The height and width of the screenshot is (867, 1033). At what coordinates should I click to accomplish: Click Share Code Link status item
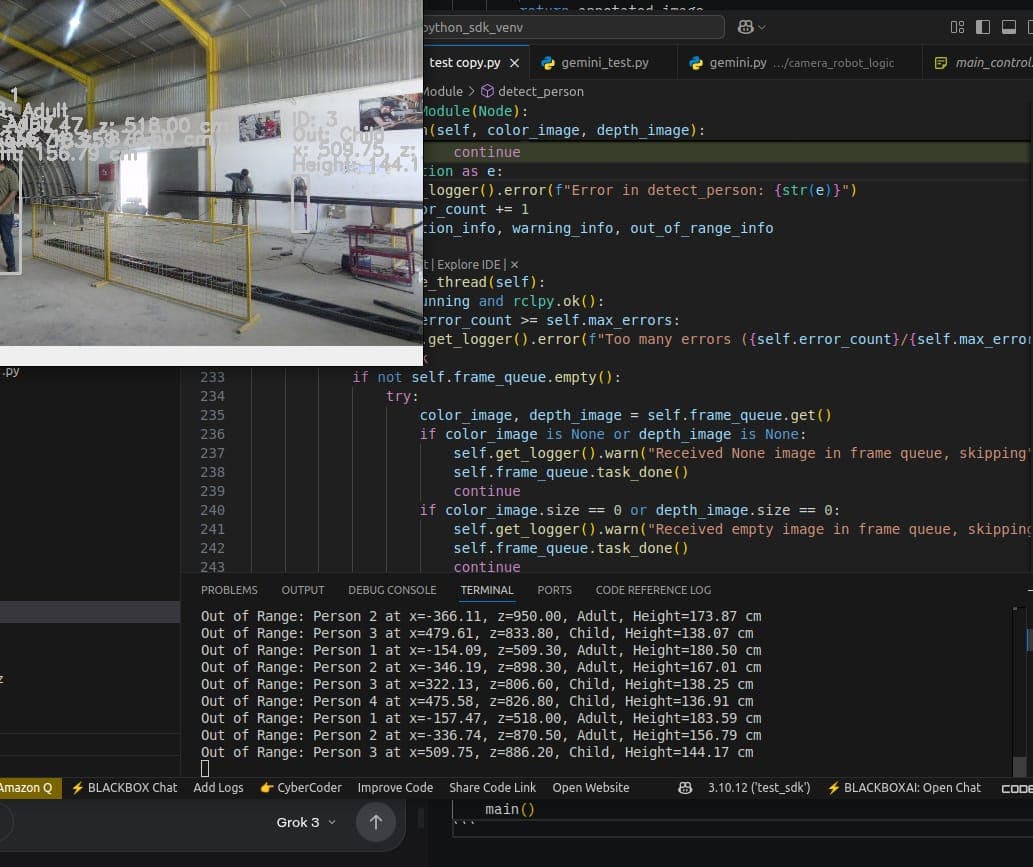[492, 788]
